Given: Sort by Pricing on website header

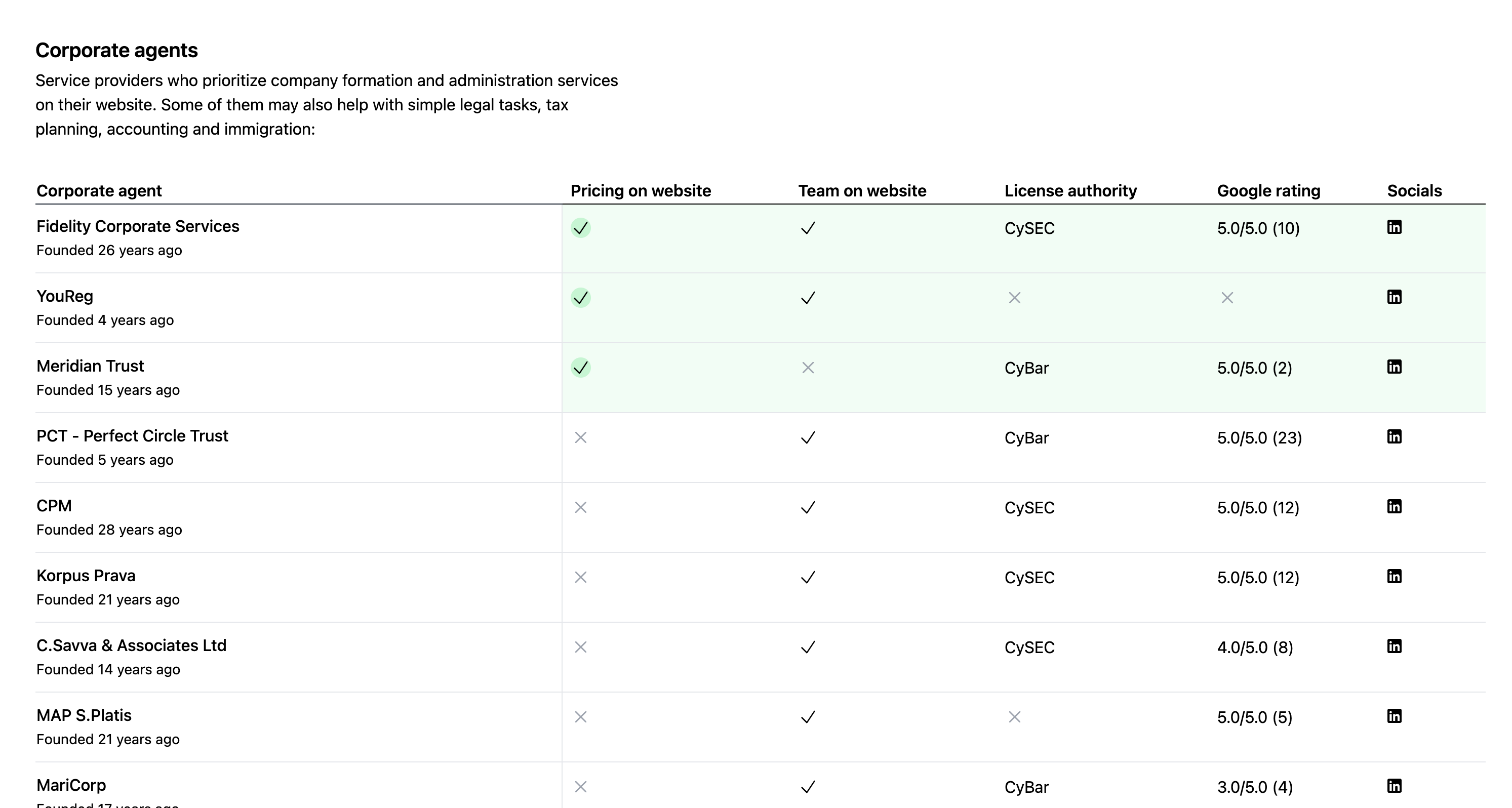Looking at the screenshot, I should [641, 191].
